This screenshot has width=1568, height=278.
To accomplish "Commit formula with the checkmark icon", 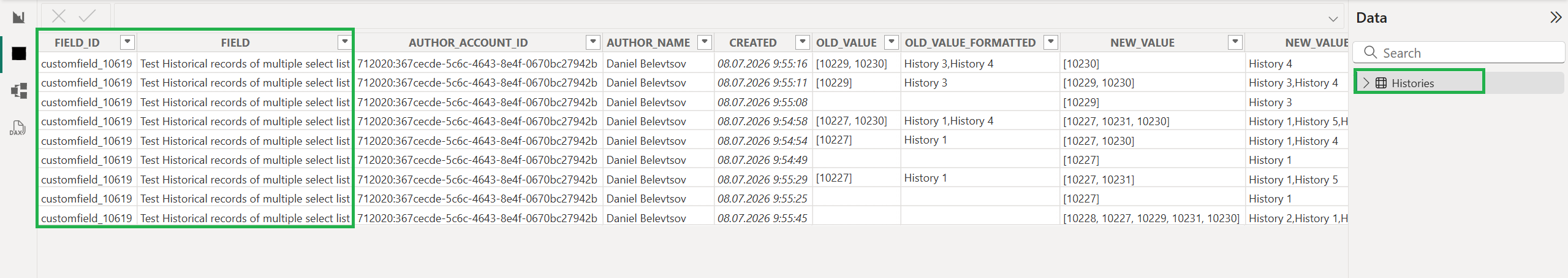I will click(88, 16).
